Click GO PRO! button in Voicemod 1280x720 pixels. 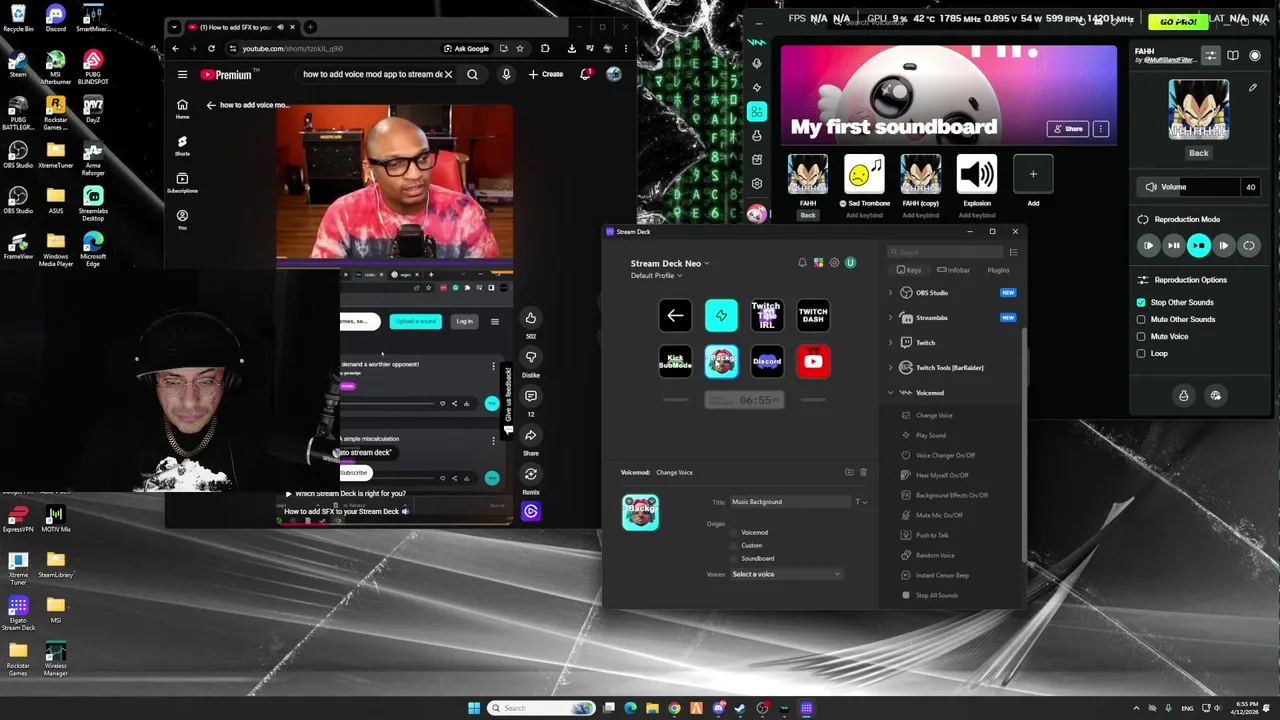pos(1177,21)
